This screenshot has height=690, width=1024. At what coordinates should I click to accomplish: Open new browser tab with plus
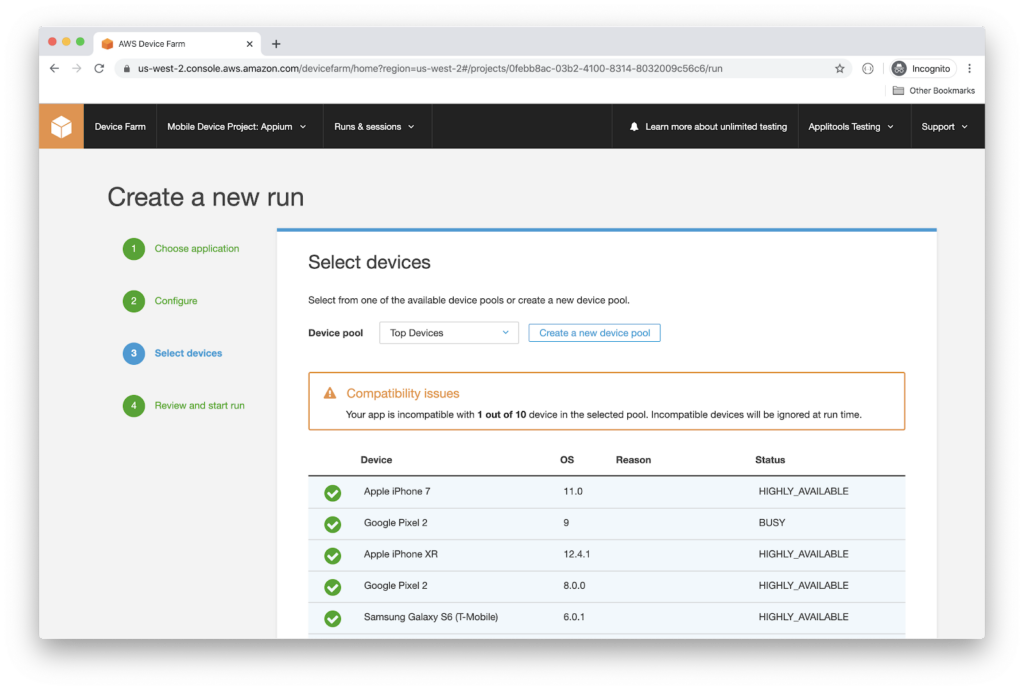[x=276, y=44]
